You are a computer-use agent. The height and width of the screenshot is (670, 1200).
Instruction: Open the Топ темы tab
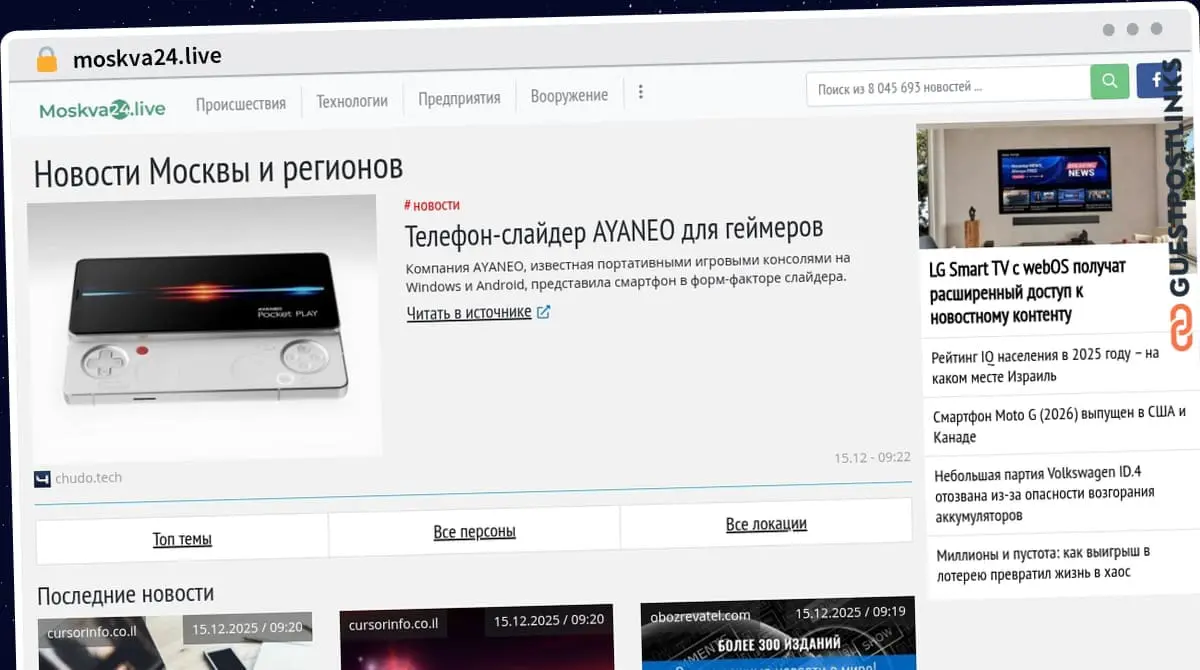tap(182, 539)
